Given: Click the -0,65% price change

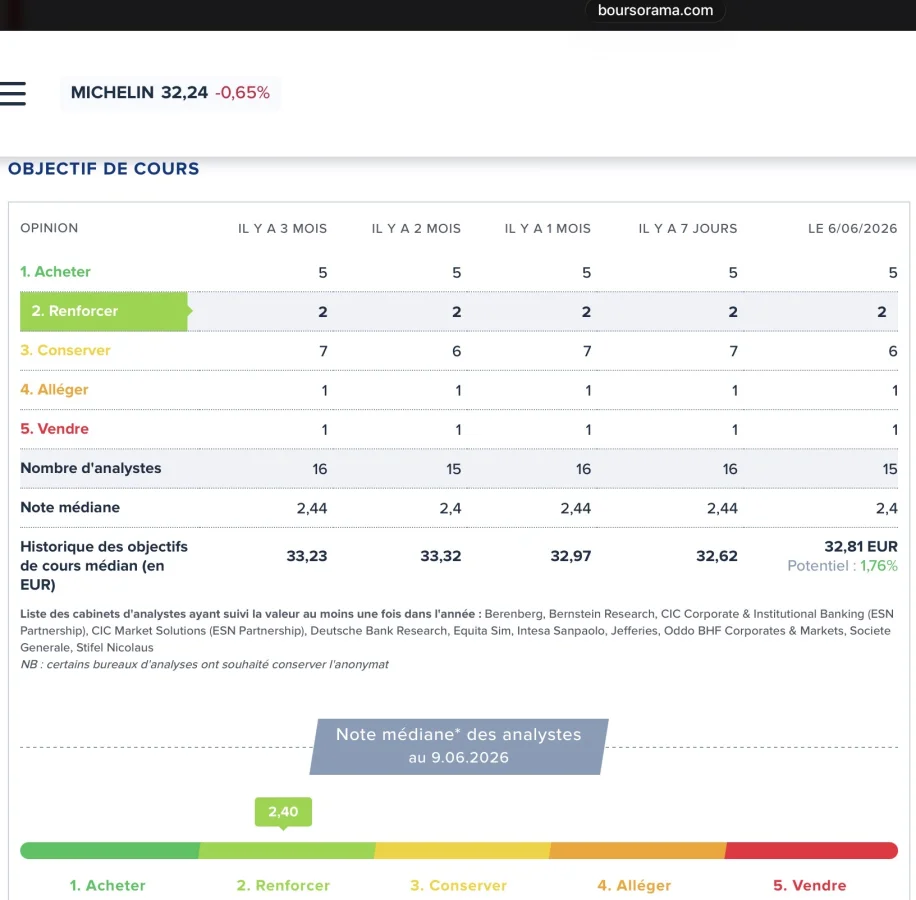Looking at the screenshot, I should click(x=242, y=93).
